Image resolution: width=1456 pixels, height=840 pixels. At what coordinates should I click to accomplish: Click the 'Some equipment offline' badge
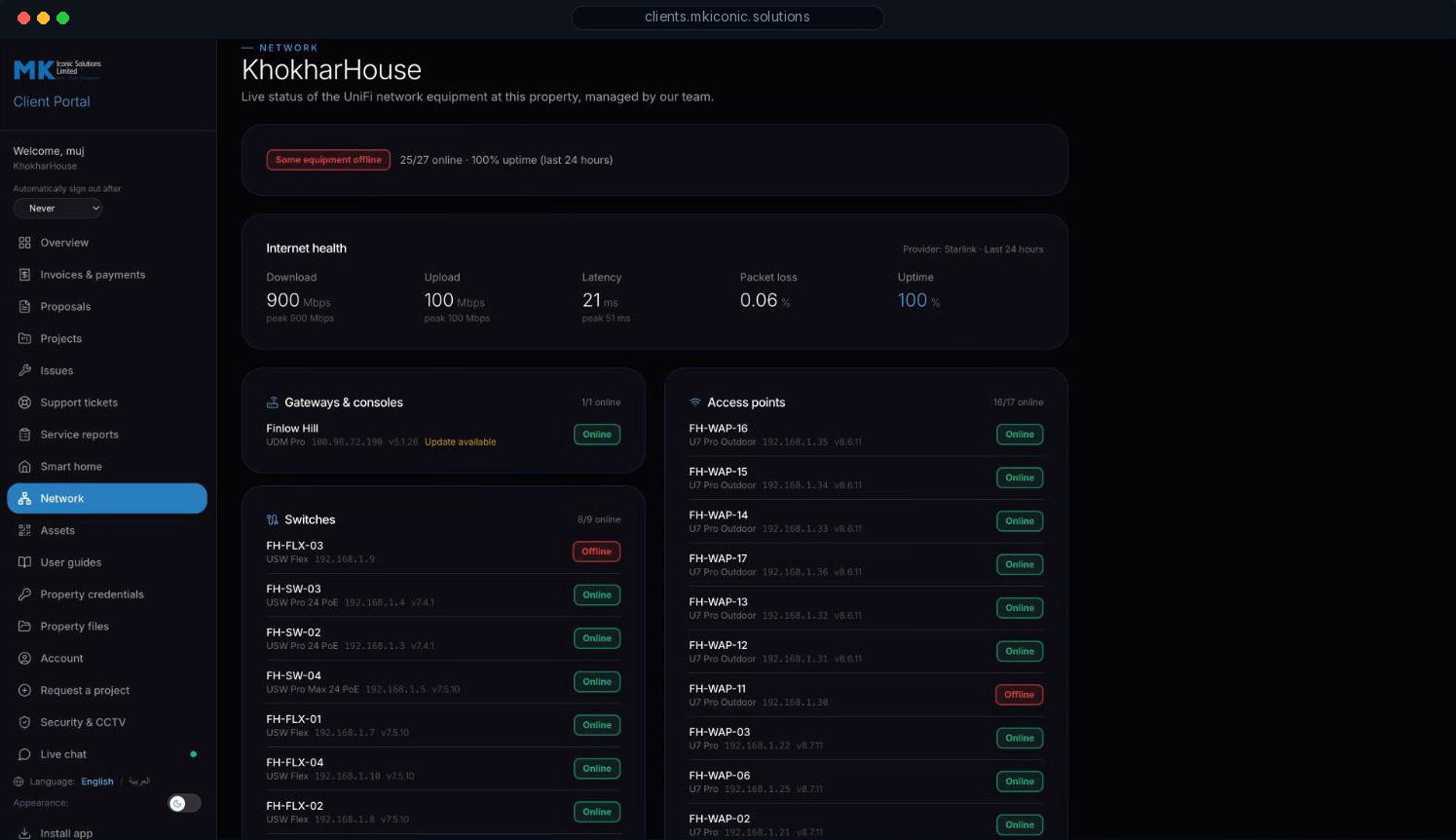[328, 160]
